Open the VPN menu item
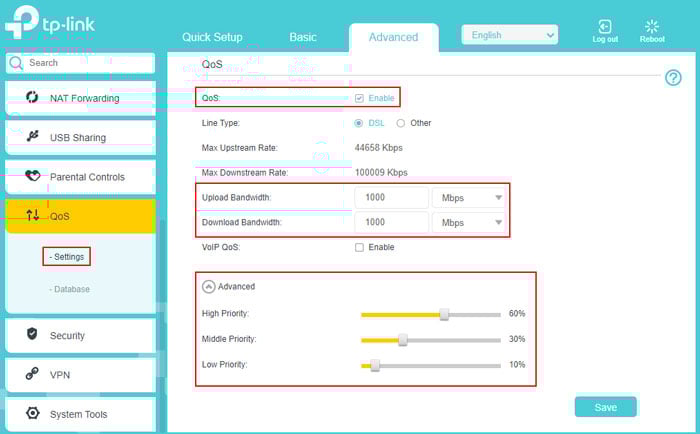This screenshot has width=700, height=434. click(81, 375)
